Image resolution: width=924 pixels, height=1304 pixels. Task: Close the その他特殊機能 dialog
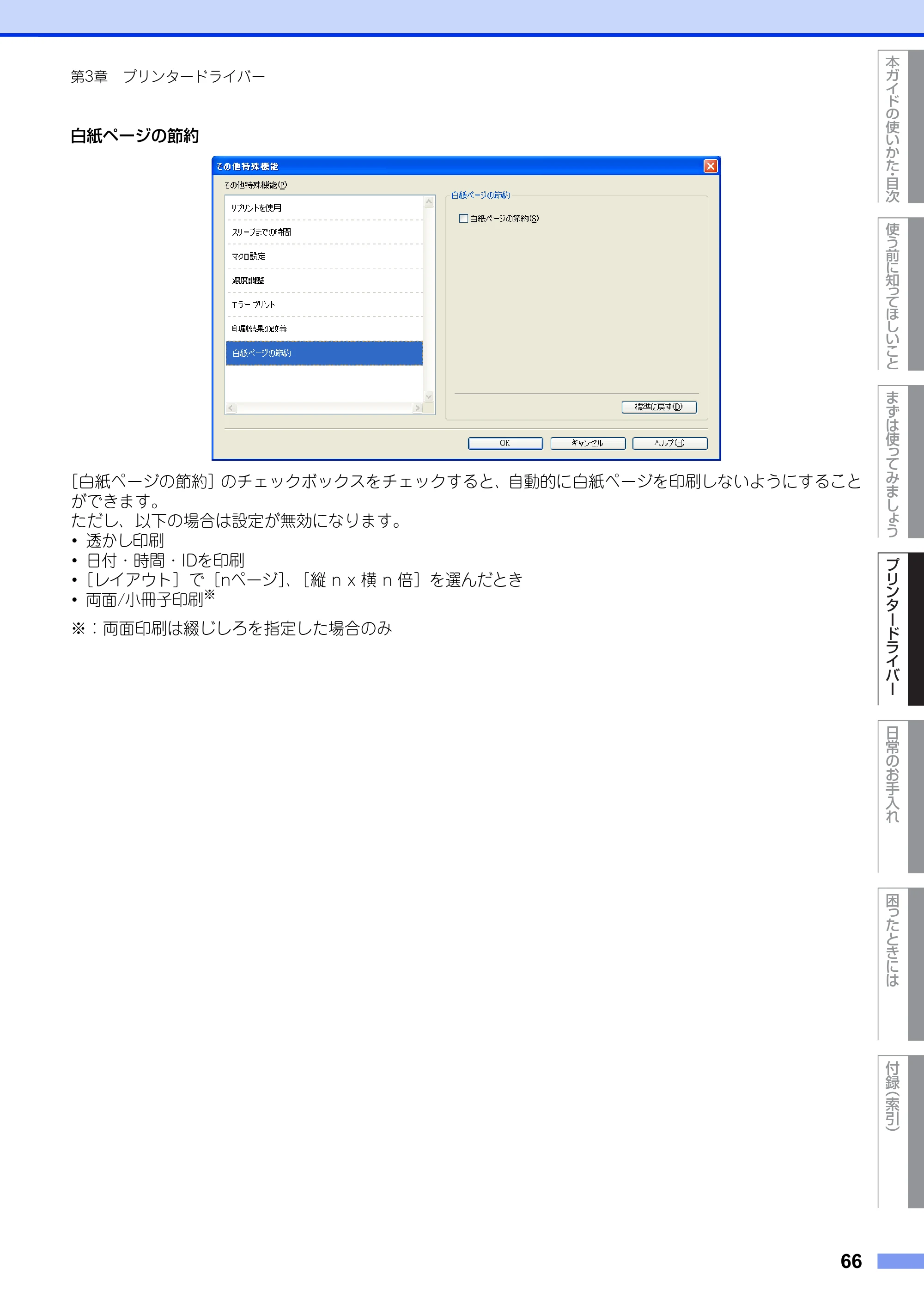[x=710, y=166]
